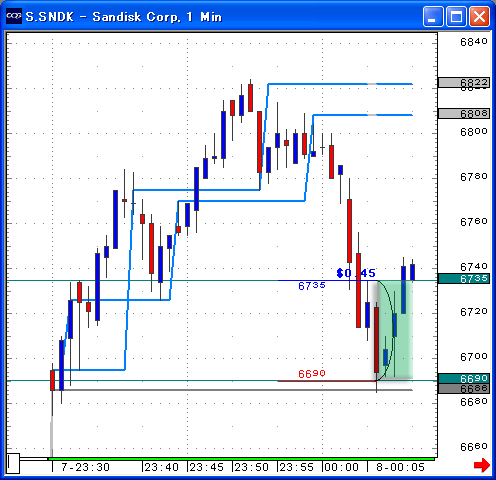
Task: Click the 6686 gray price label
Action: click(464, 388)
